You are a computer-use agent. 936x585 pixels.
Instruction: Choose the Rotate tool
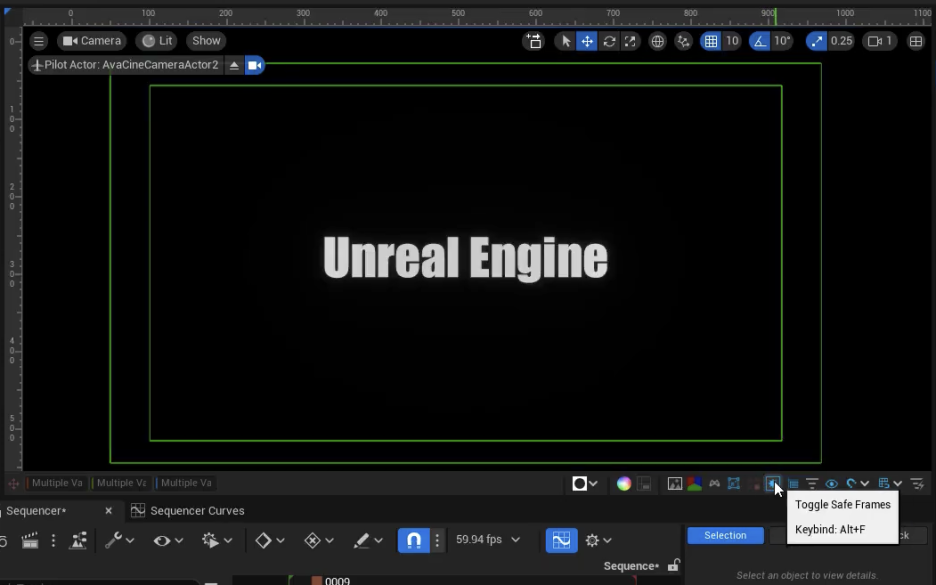tap(609, 41)
